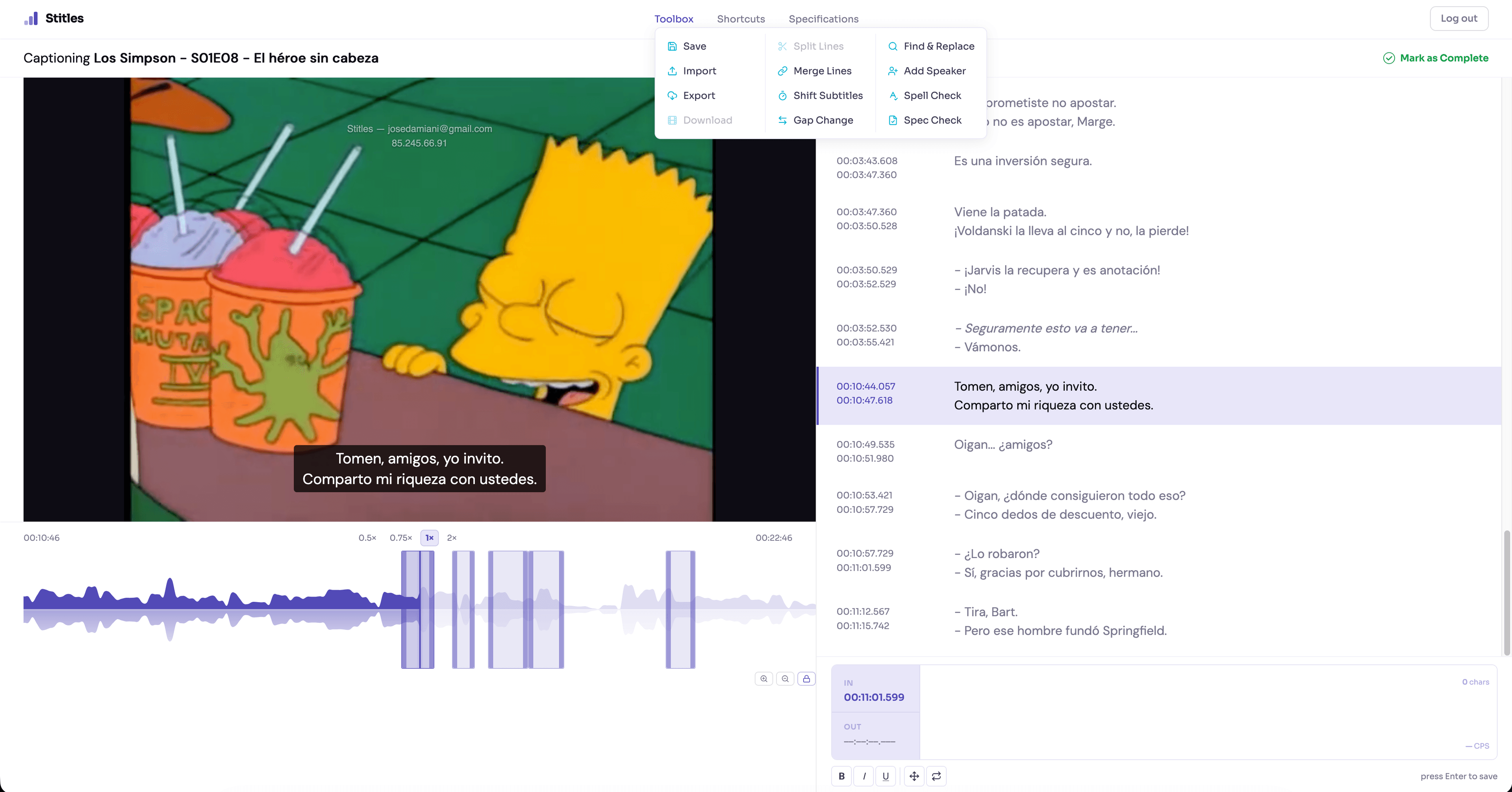Toggle bold formatting

pos(842,776)
